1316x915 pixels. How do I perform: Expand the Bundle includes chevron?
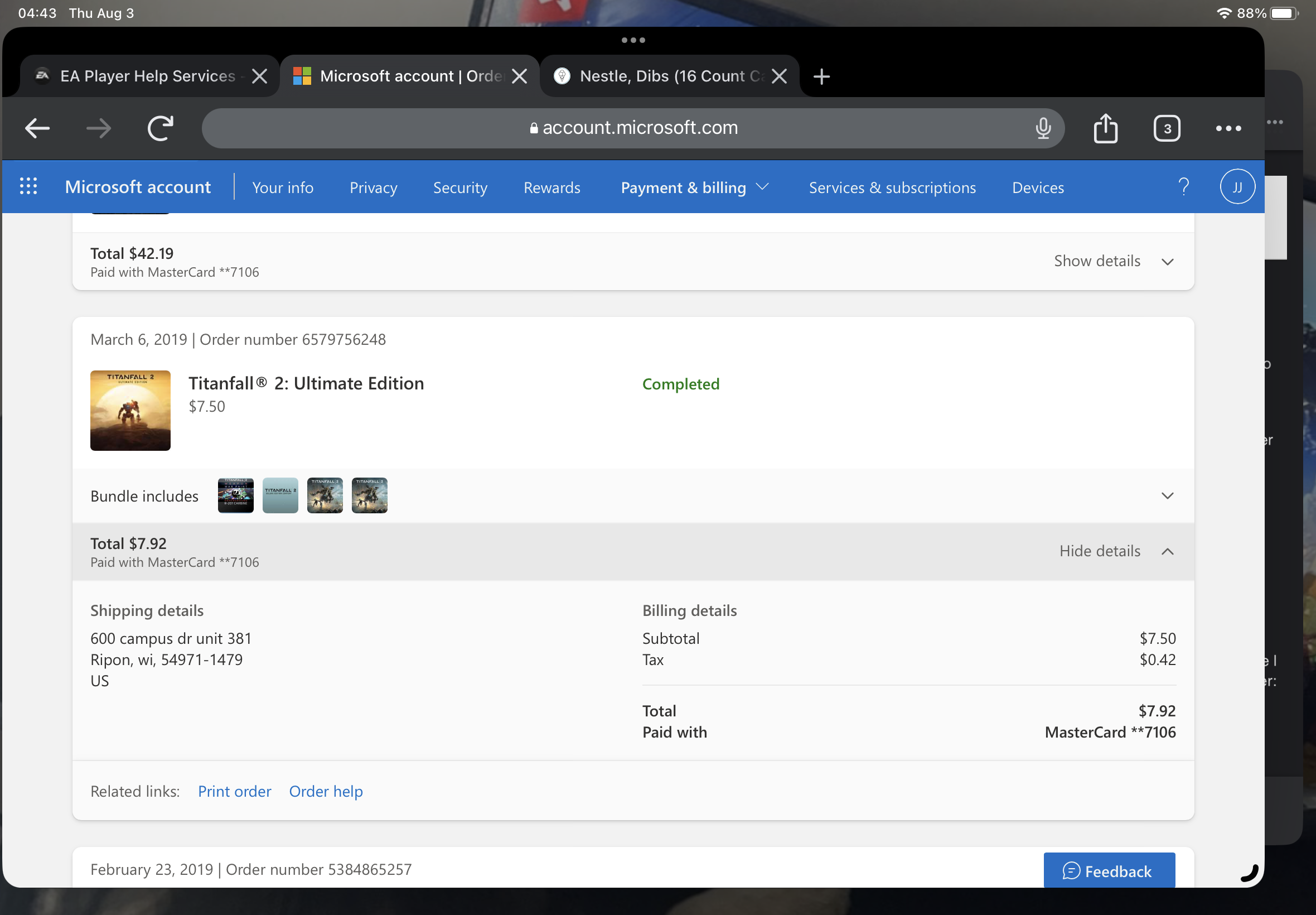pos(1167,495)
